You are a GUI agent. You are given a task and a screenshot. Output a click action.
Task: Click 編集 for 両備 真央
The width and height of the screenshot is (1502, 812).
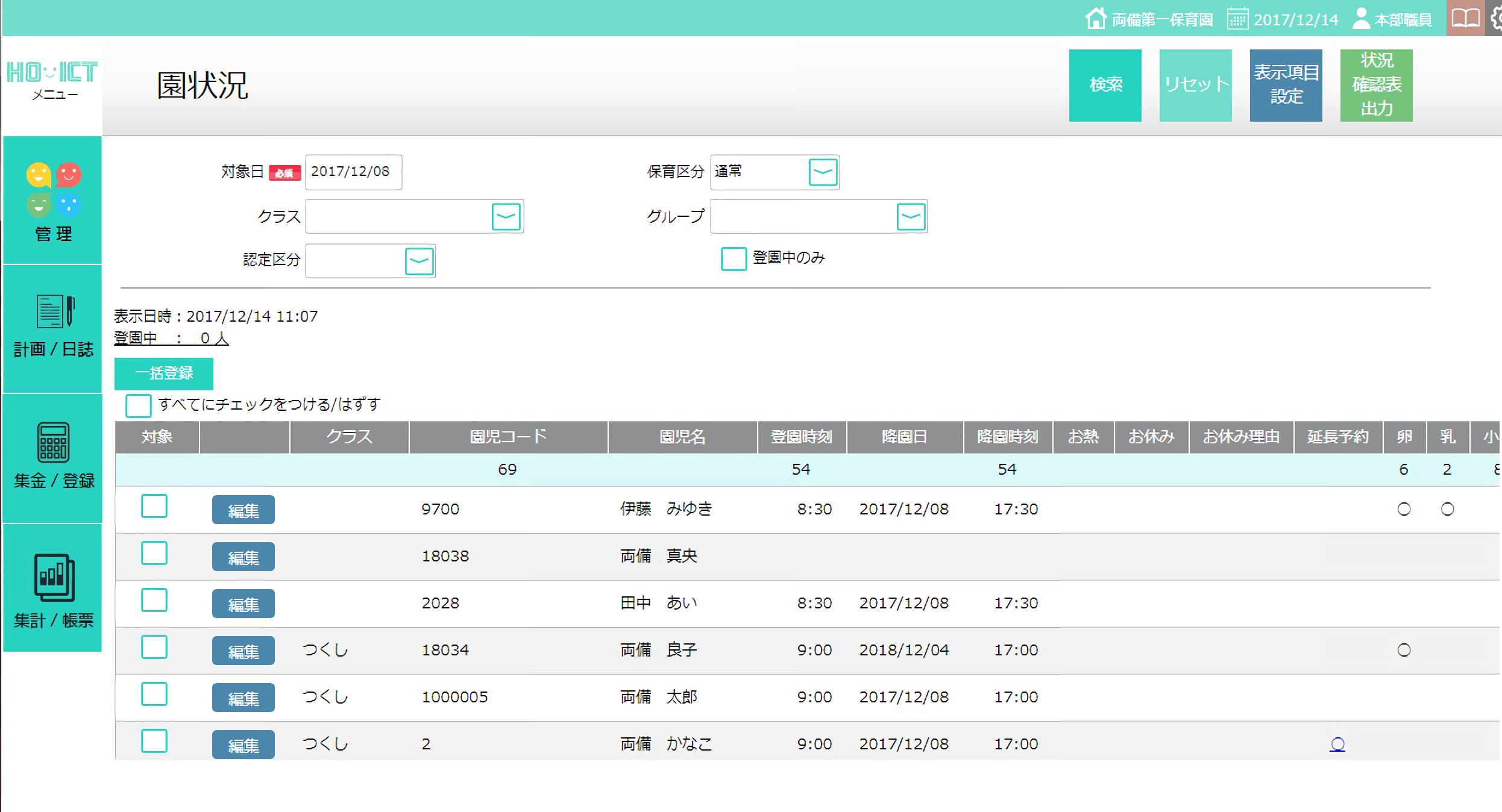244,557
